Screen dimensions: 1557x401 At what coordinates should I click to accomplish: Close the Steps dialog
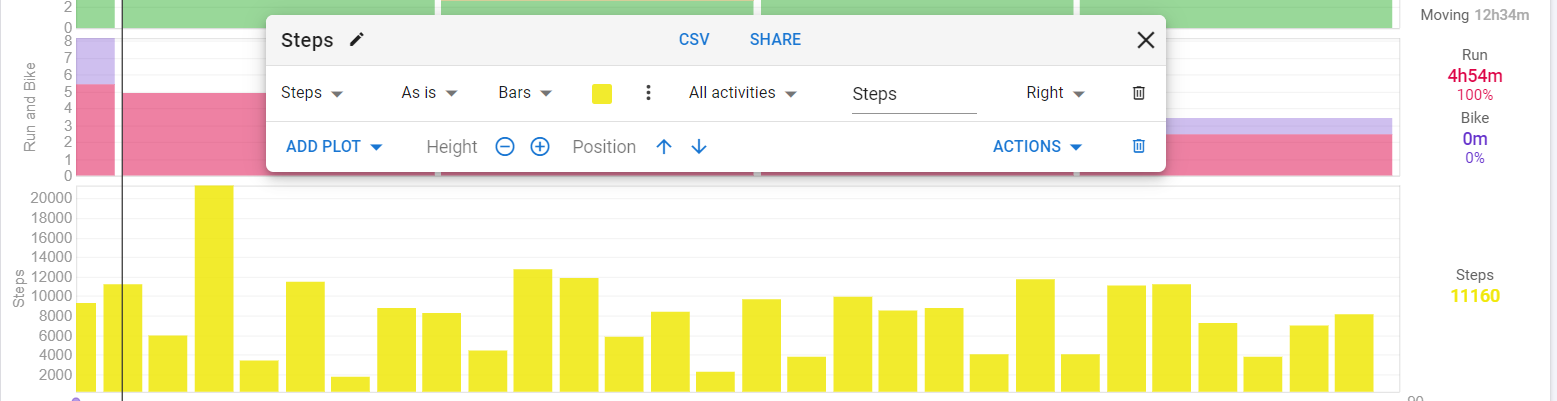tap(1146, 40)
